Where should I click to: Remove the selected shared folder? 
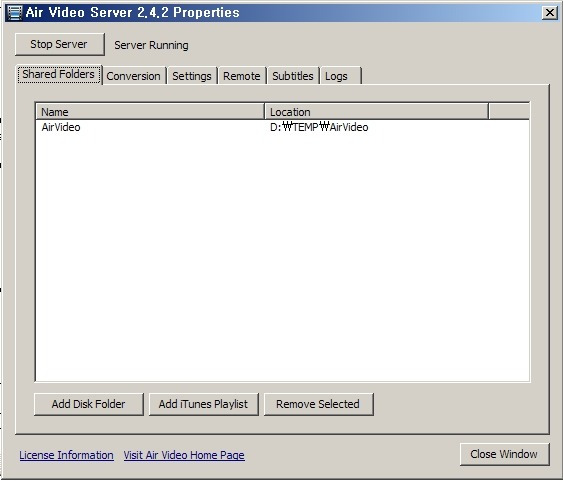click(x=318, y=404)
